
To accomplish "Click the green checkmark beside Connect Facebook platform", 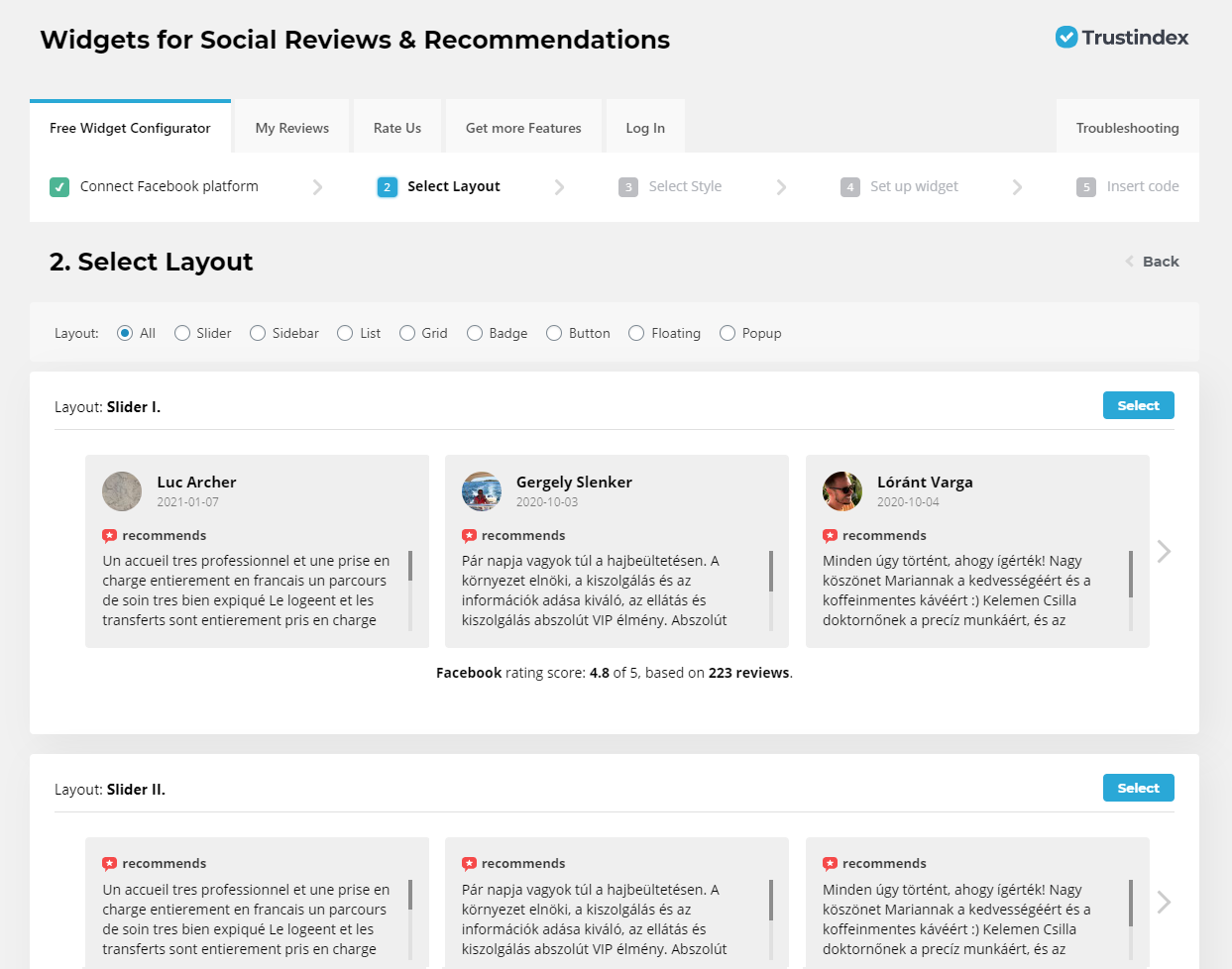I will [59, 186].
